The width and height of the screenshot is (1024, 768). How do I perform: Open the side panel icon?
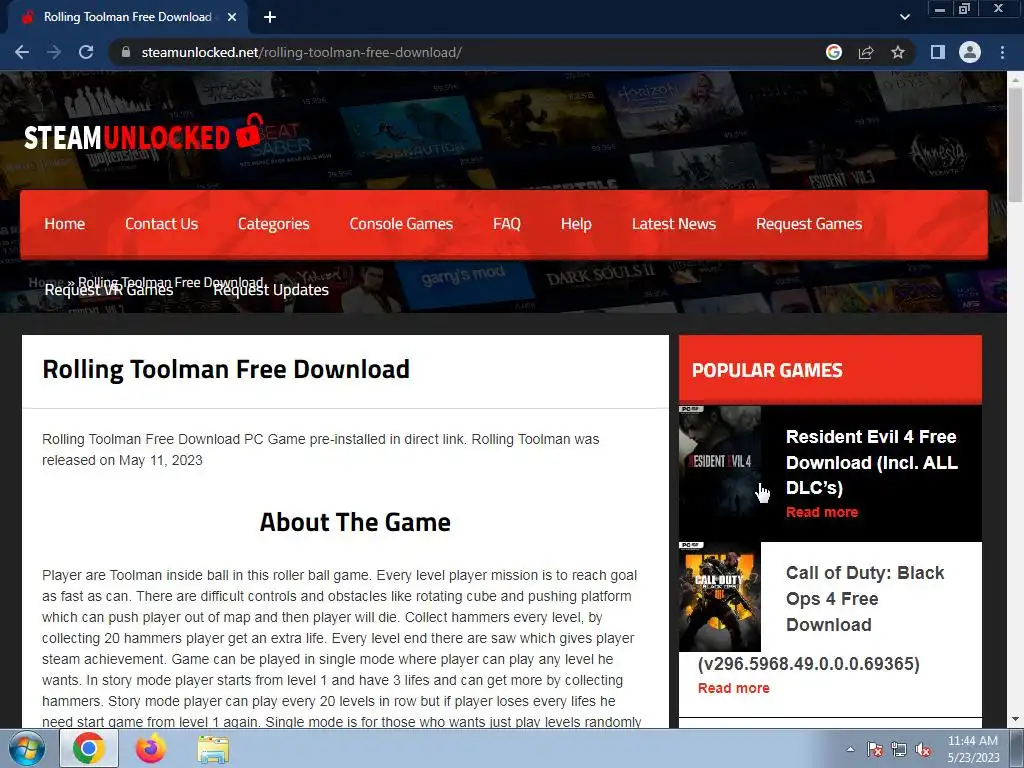[x=938, y=52]
